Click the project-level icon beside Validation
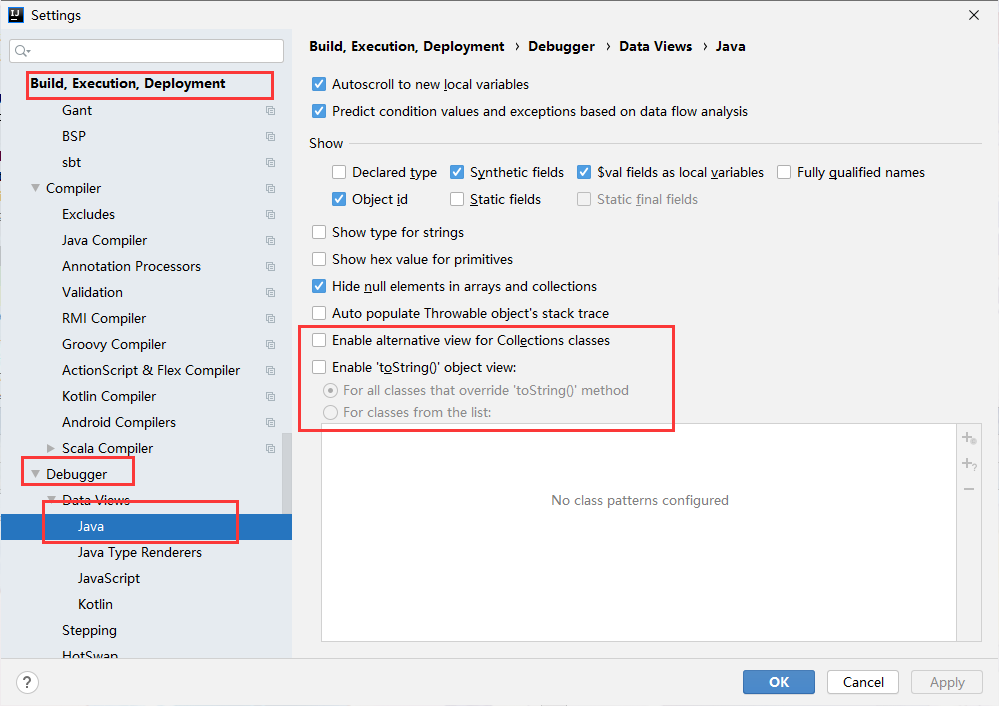Screen dimensions: 999x706 pos(270,292)
